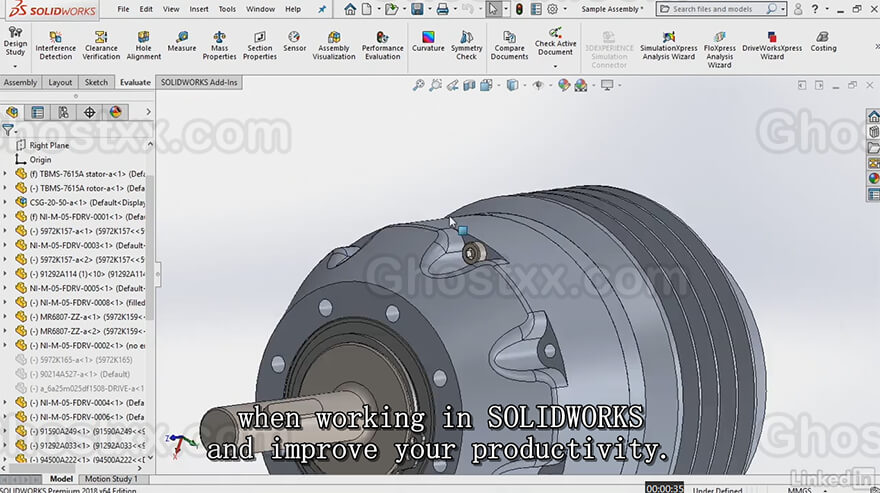Click Zoom to Fit in view toolbar

(418, 85)
